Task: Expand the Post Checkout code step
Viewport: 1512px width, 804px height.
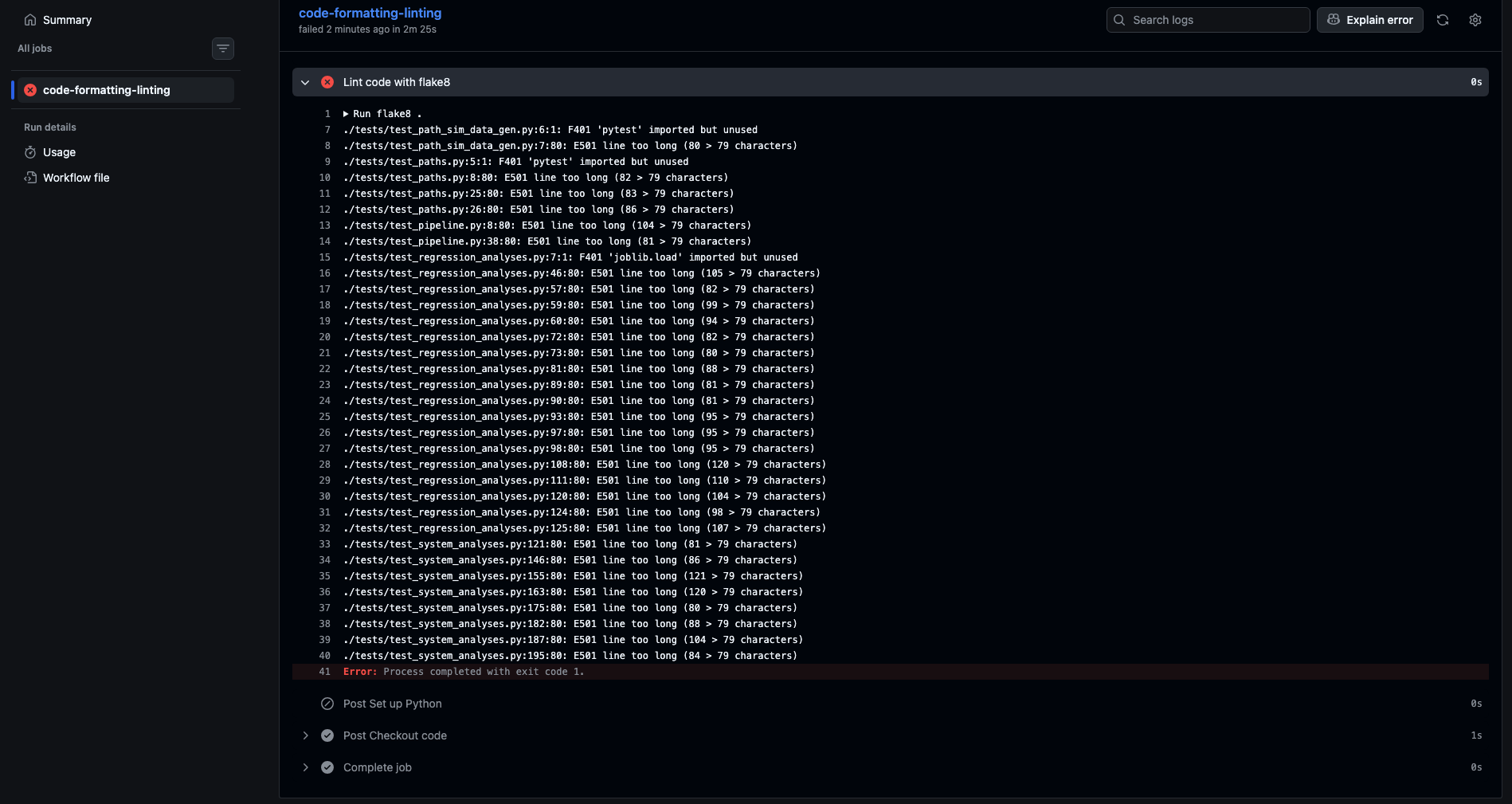Action: [x=305, y=735]
